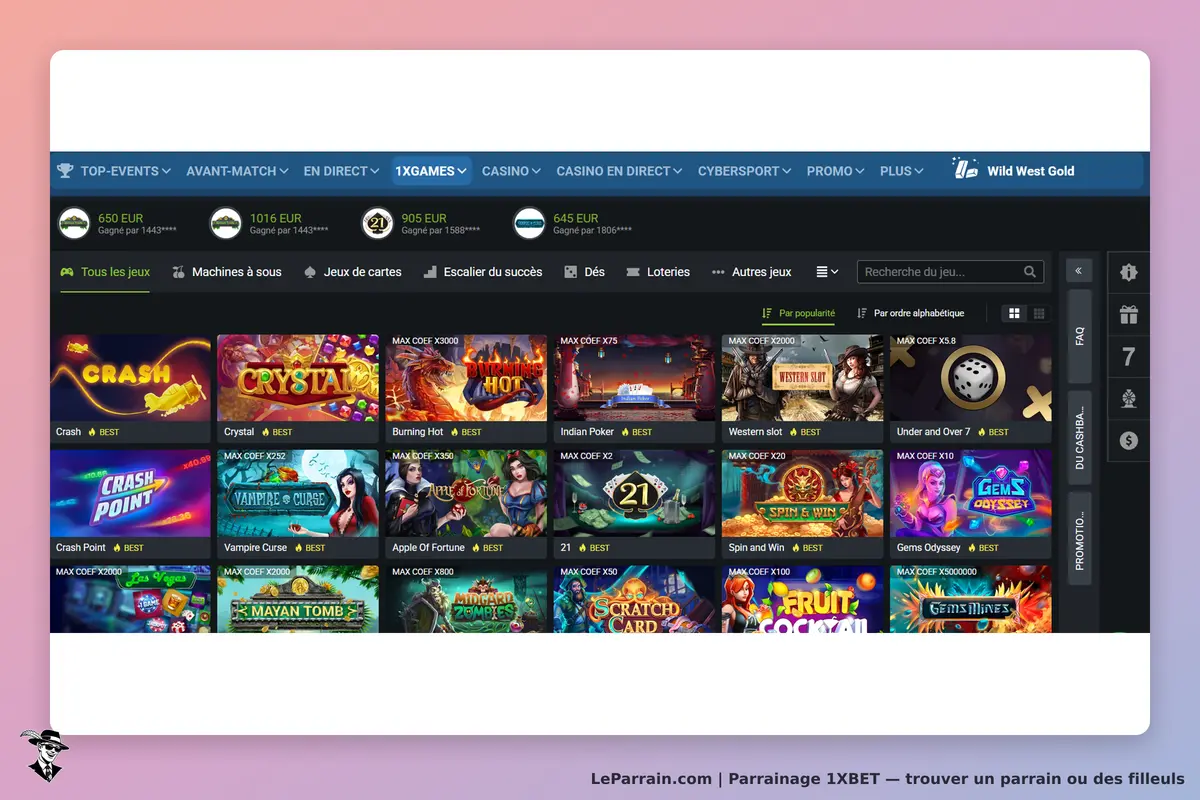This screenshot has height=800, width=1200.
Task: Open the DU CASHBA... side tab
Action: [x=1079, y=437]
